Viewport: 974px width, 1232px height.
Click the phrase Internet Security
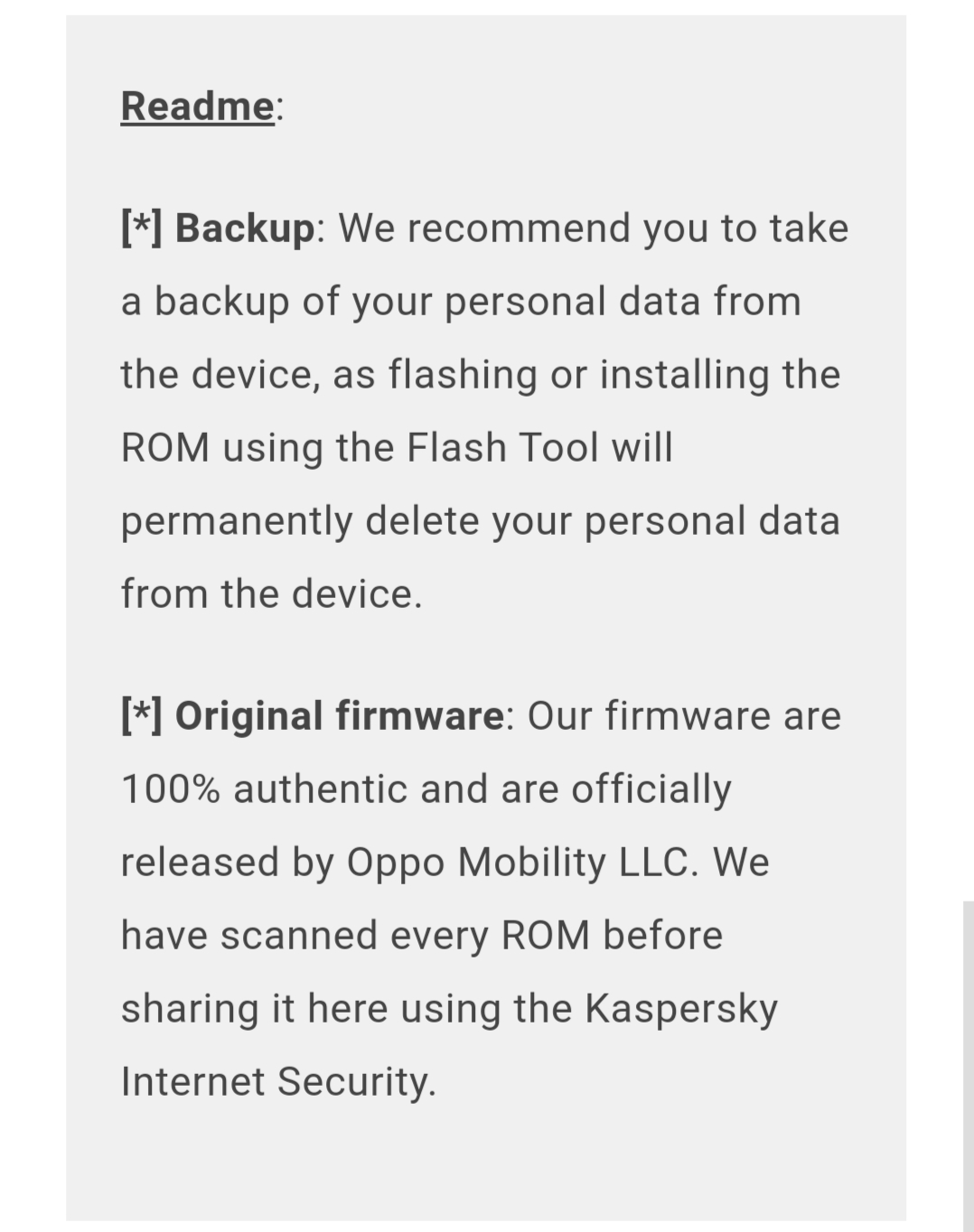tap(278, 1081)
